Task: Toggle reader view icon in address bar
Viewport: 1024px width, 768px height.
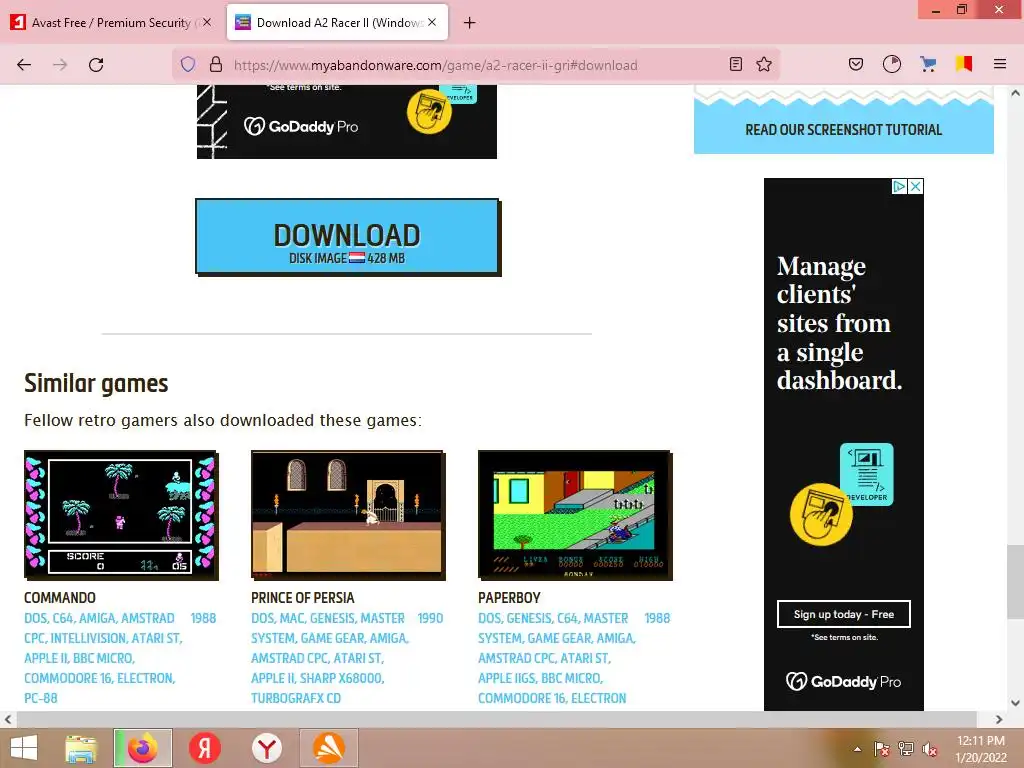Action: (736, 64)
